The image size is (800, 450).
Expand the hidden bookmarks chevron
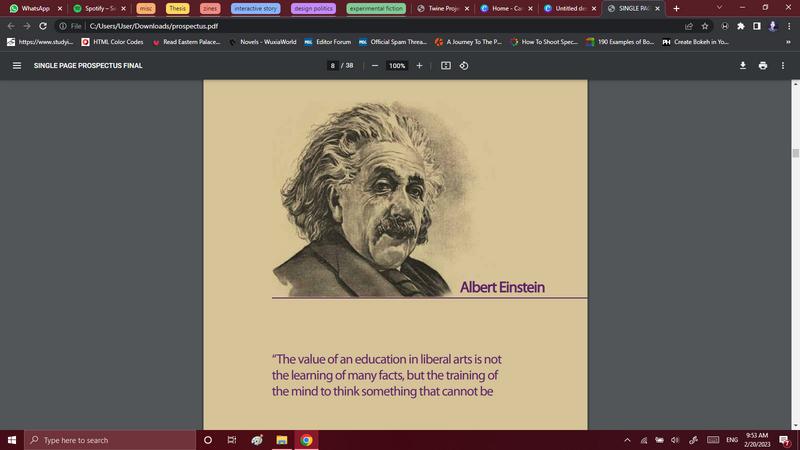(x=788, y=42)
